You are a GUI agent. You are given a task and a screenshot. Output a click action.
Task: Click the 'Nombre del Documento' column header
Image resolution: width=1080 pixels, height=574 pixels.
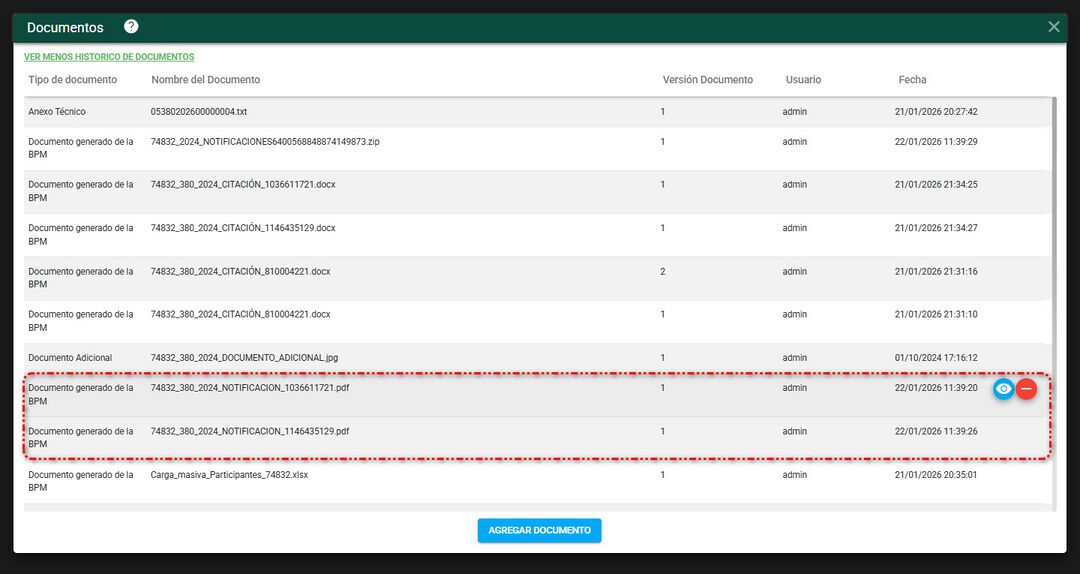click(x=205, y=80)
